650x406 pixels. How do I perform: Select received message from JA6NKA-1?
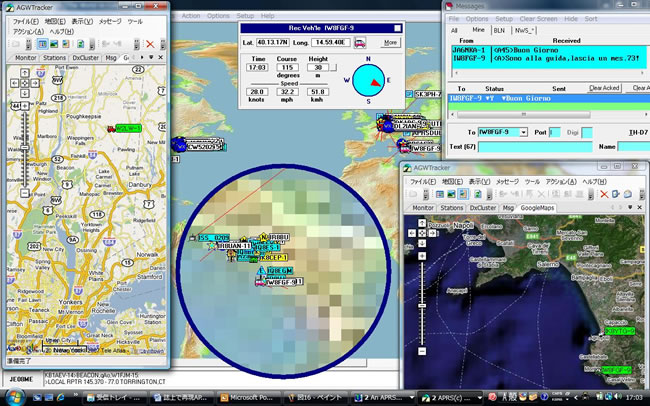(547, 50)
